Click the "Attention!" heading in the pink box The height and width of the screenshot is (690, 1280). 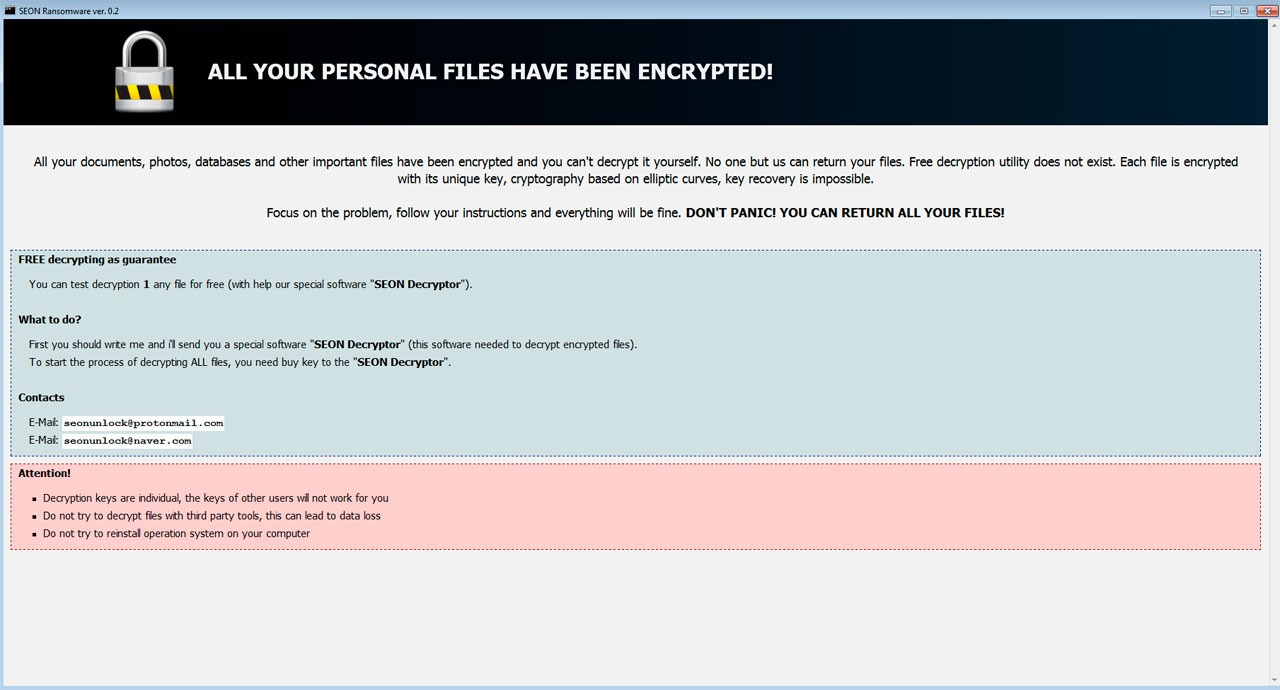[x=44, y=474]
